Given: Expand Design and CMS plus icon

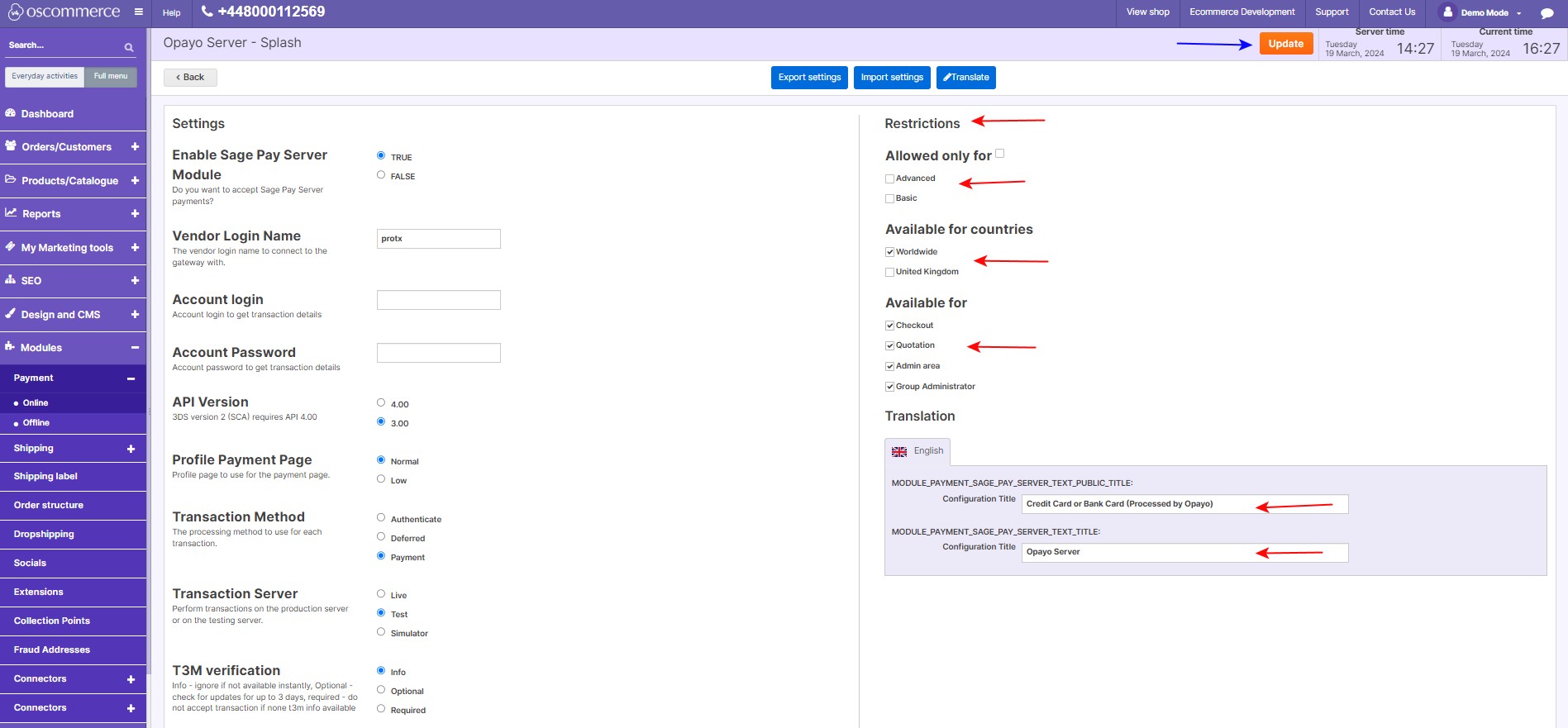Looking at the screenshot, I should coord(135,314).
